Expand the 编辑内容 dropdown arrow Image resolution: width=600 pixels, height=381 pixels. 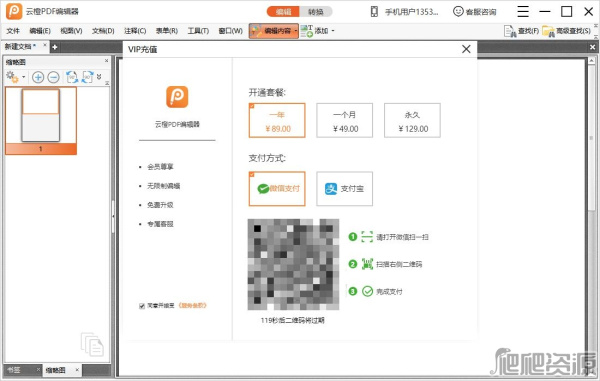[296, 31]
